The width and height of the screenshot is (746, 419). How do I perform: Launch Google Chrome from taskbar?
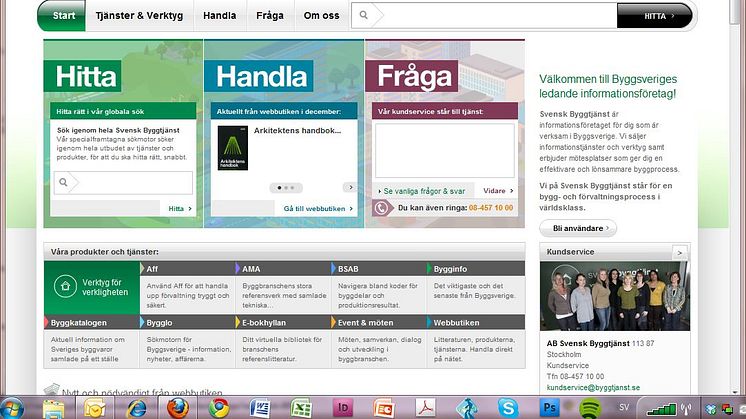pyautogui.click(x=219, y=408)
